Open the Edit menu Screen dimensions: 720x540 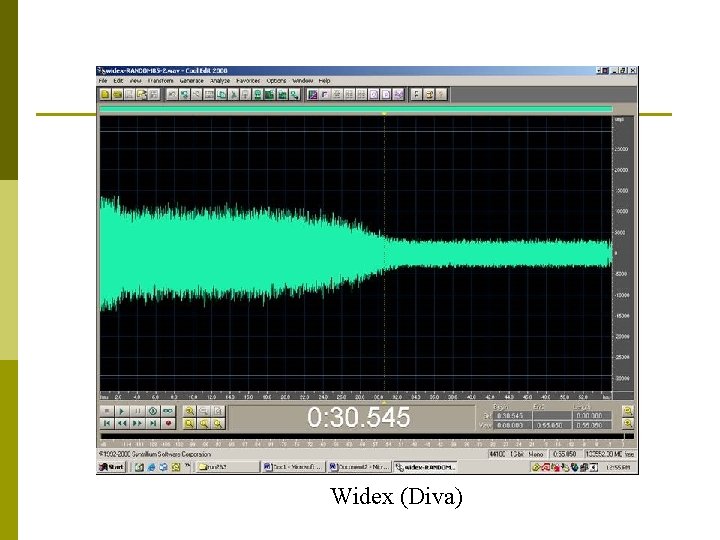click(x=118, y=80)
